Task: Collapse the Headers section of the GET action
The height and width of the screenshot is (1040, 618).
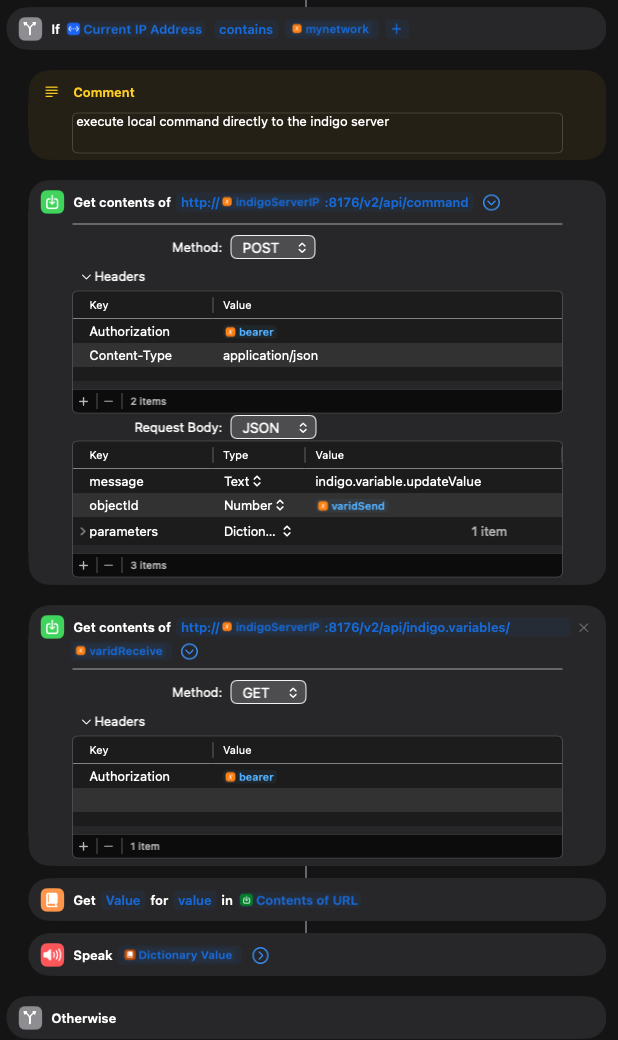Action: (x=86, y=722)
